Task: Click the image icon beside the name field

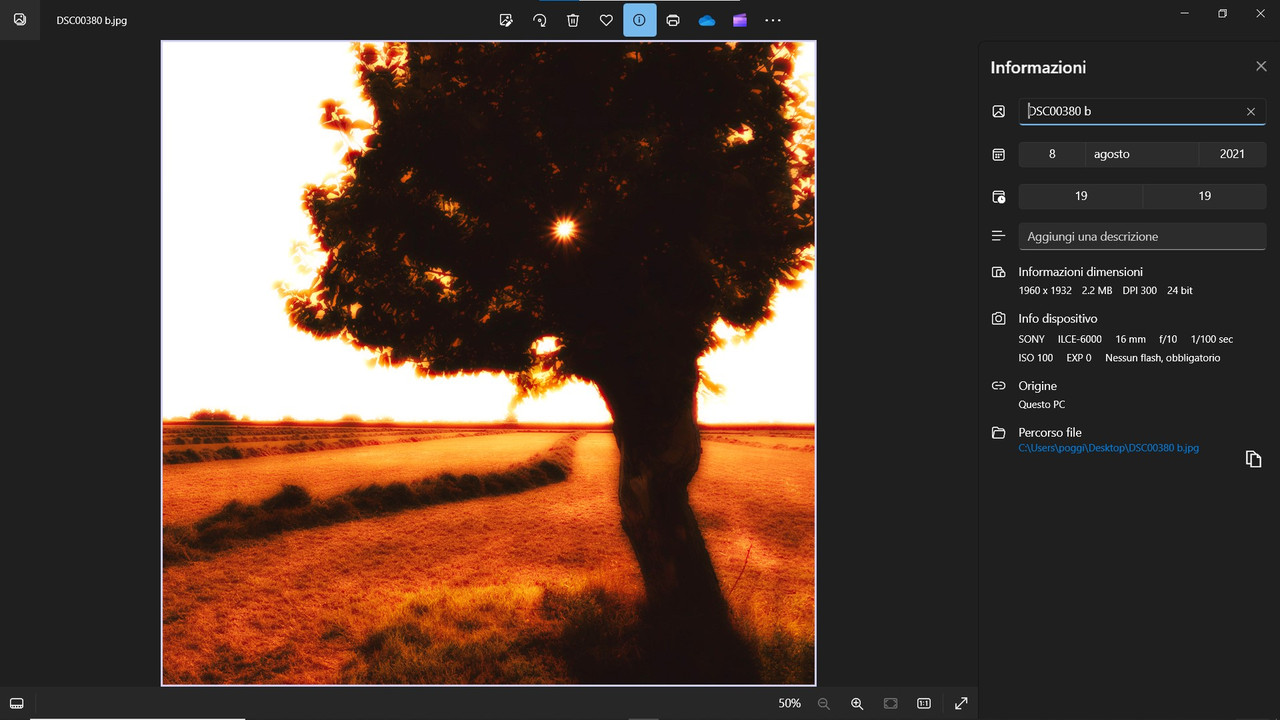Action: (x=998, y=111)
